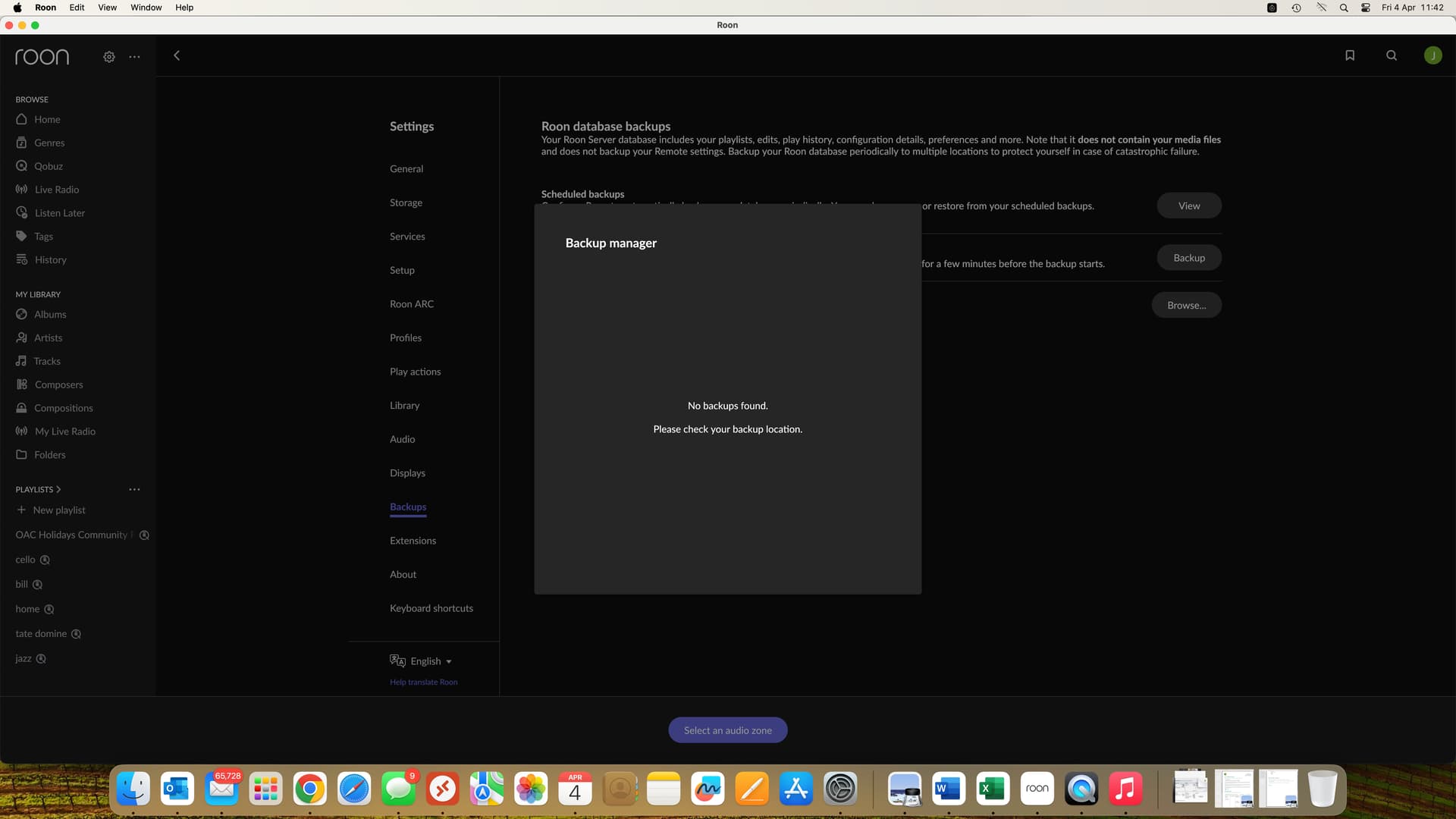
Task: Click the Roon logo
Action: pos(42,57)
